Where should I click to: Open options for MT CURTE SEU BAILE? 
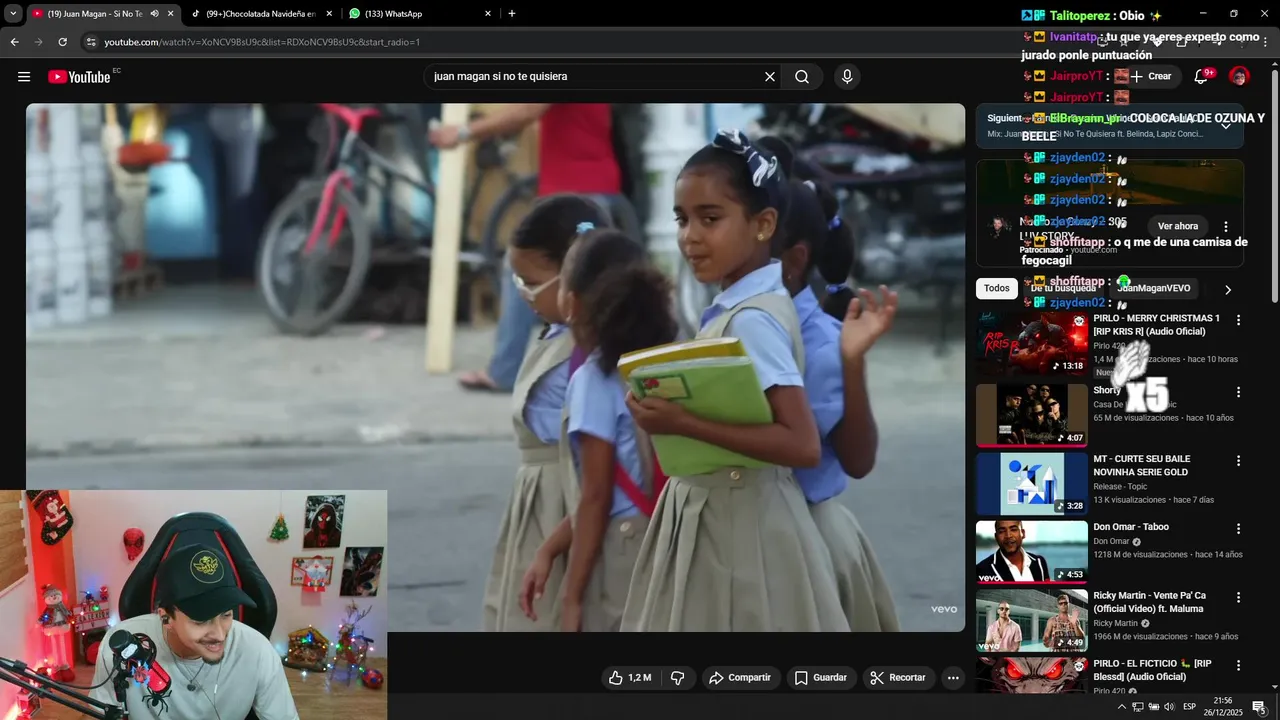1239,462
